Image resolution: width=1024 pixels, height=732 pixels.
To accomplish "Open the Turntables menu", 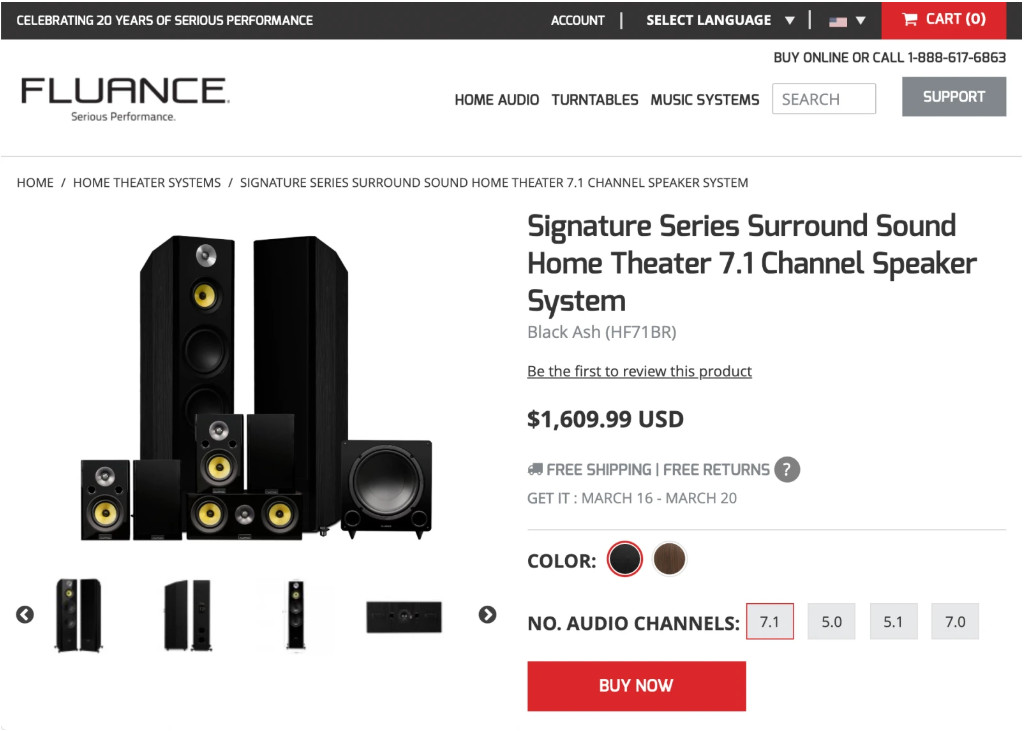I will 595,100.
